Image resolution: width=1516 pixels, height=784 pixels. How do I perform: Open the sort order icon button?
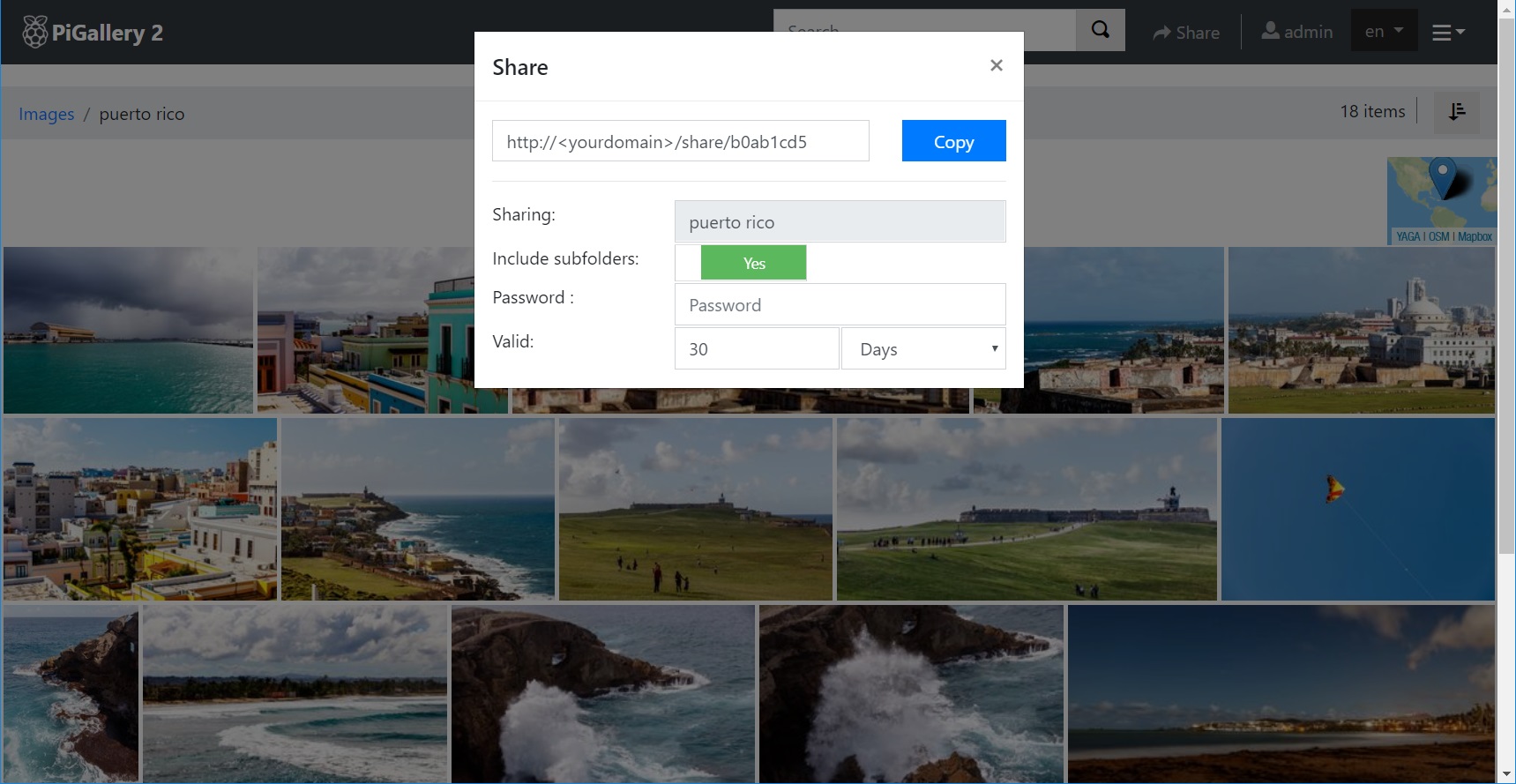coord(1456,112)
